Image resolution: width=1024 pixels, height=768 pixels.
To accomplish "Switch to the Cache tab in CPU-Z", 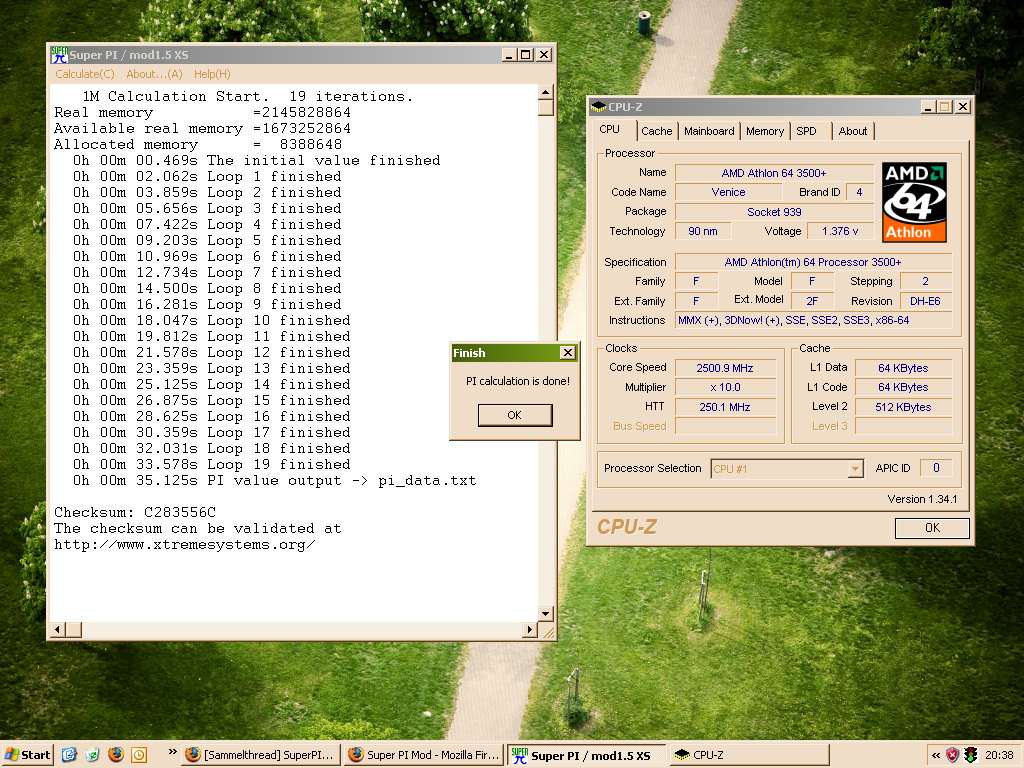I will 656,131.
